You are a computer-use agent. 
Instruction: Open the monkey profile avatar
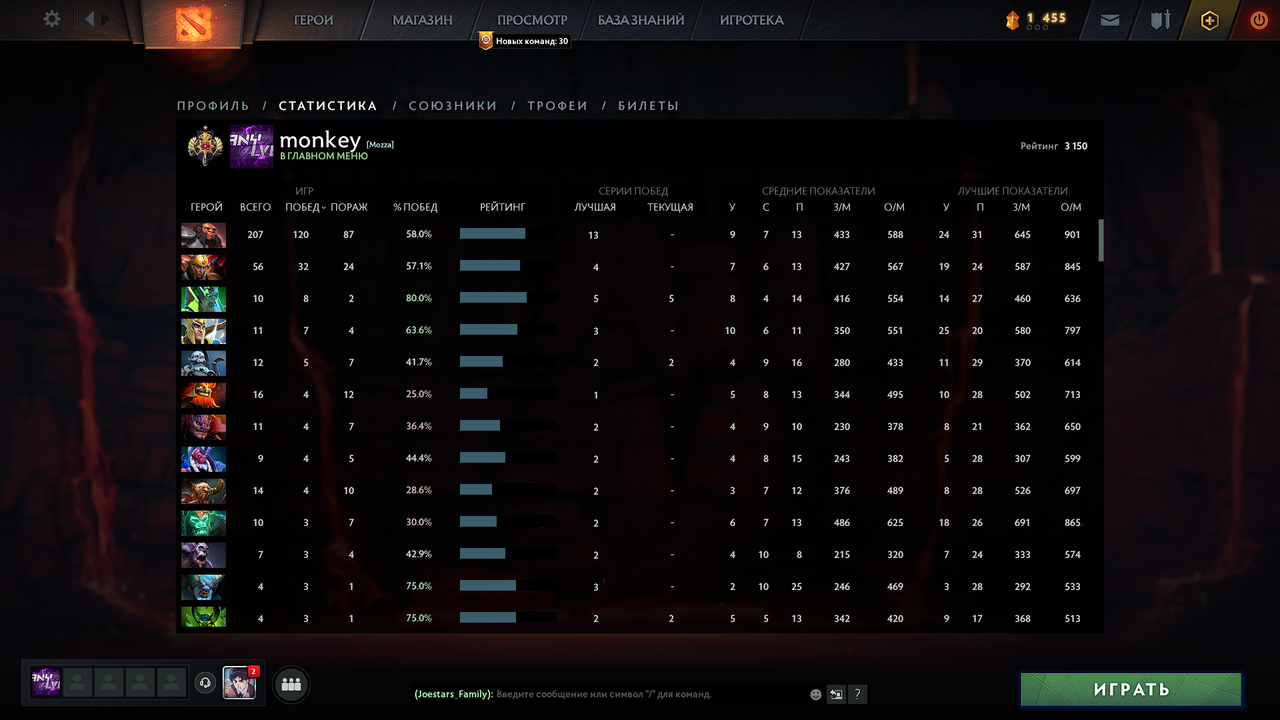pyautogui.click(x=251, y=146)
